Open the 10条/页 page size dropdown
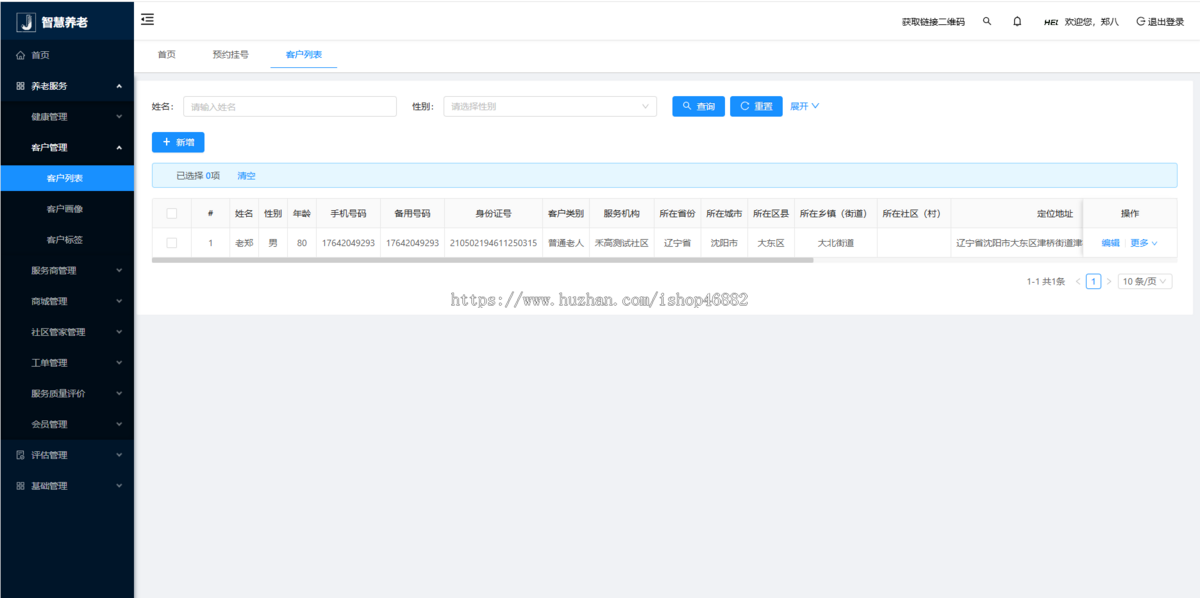The image size is (1200, 598). click(x=1144, y=282)
